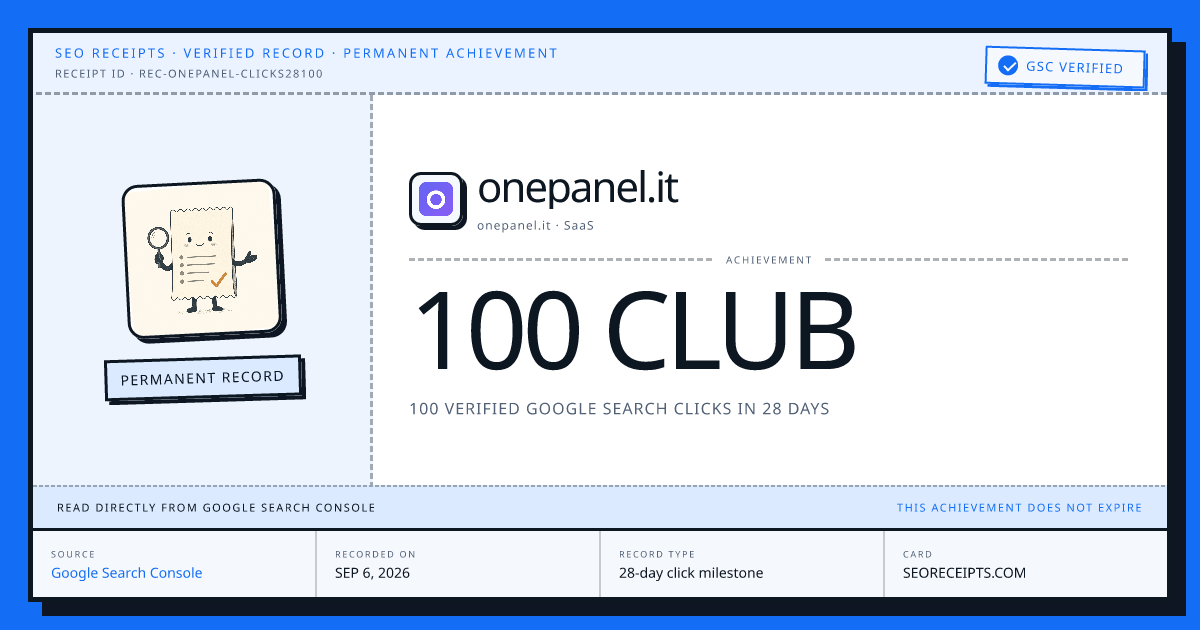Click the SEO RECEIPTS header text

click(111, 53)
